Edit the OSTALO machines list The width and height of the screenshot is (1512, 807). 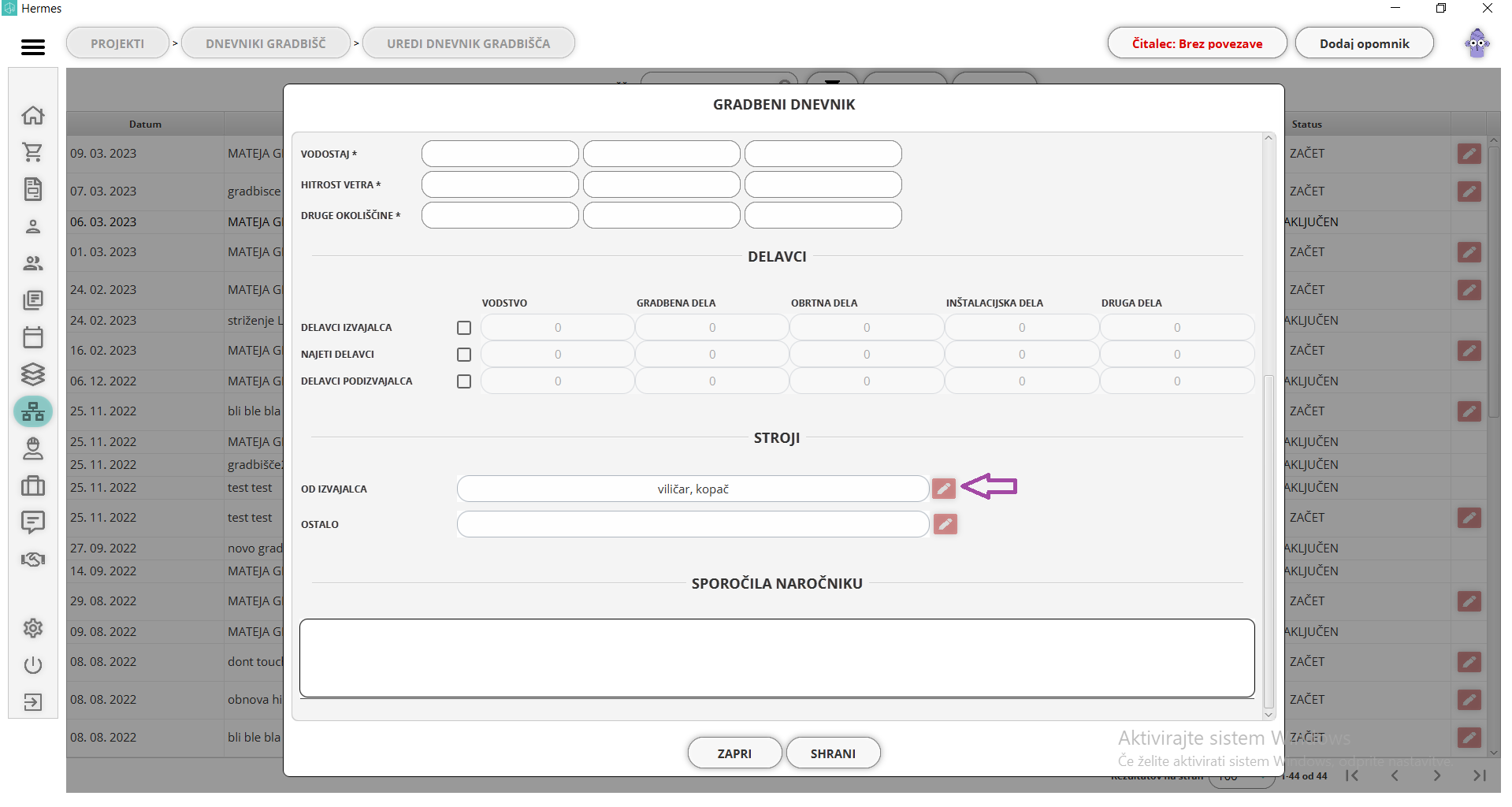tap(945, 524)
